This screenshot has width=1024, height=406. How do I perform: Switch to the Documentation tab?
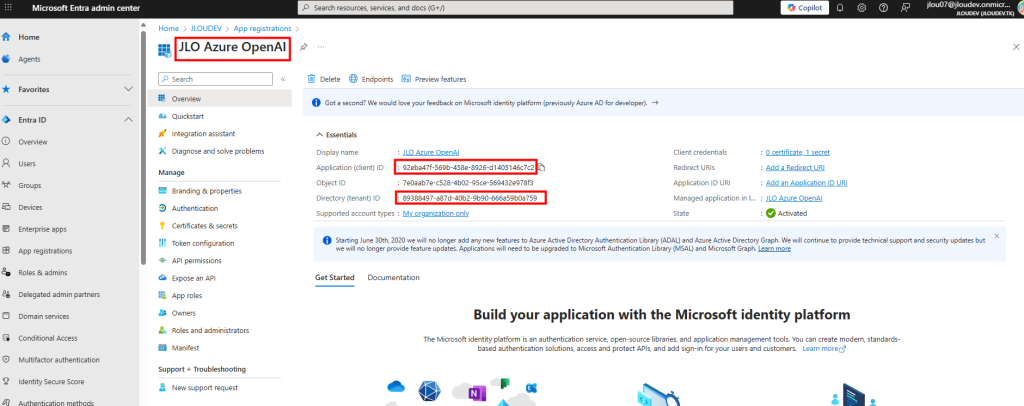(x=393, y=277)
